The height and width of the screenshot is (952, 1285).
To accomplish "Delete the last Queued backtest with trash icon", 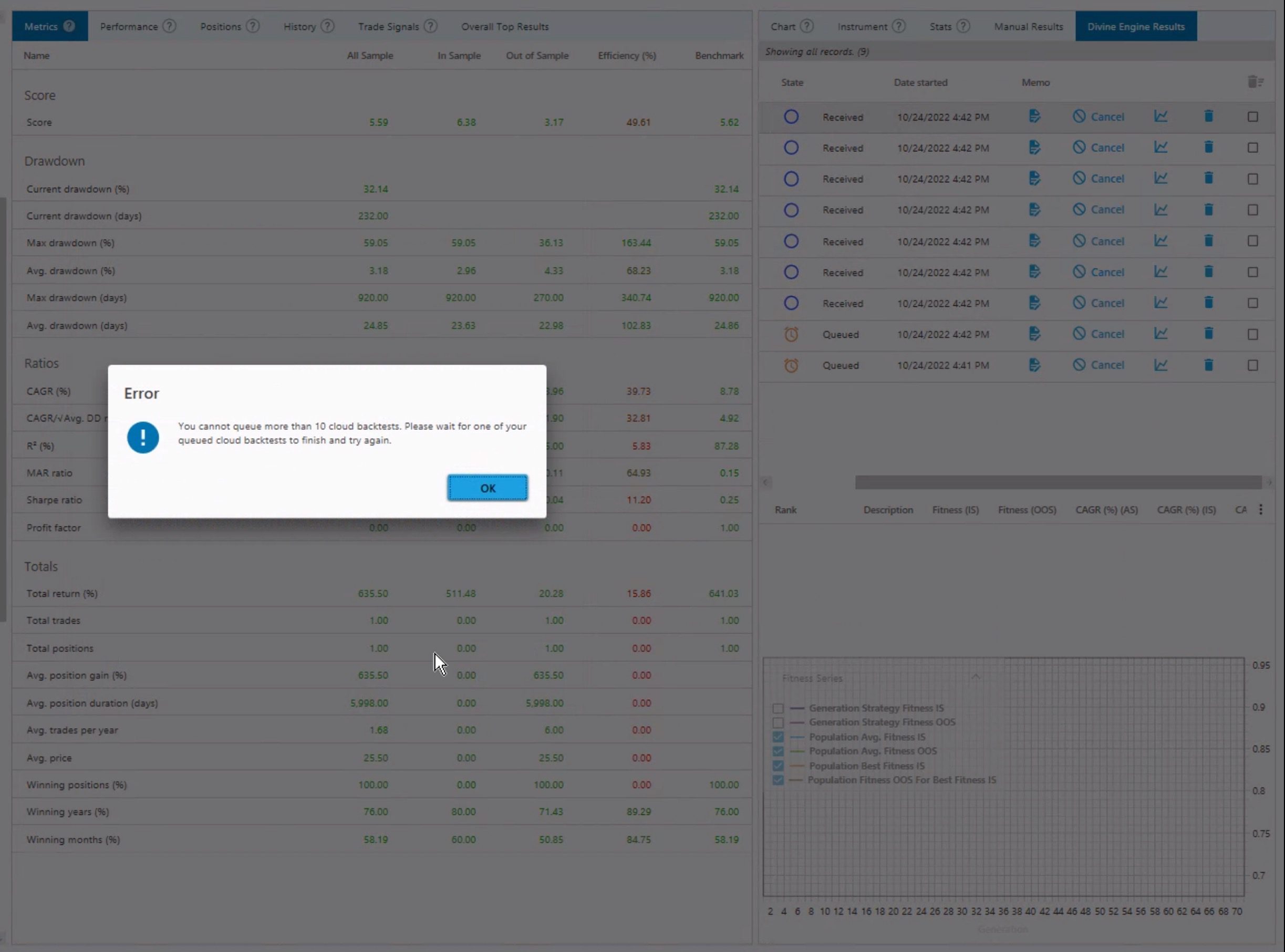I will (x=1208, y=365).
